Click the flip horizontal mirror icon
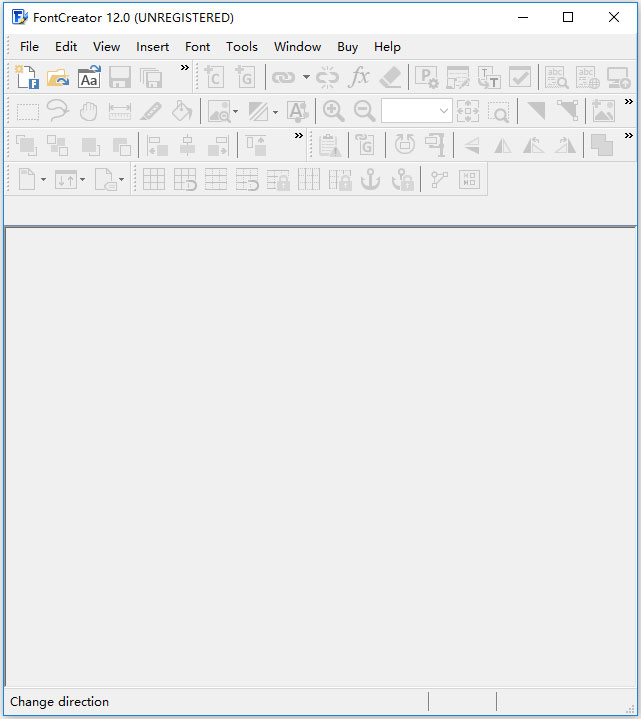The width and height of the screenshot is (641, 719). tap(503, 145)
